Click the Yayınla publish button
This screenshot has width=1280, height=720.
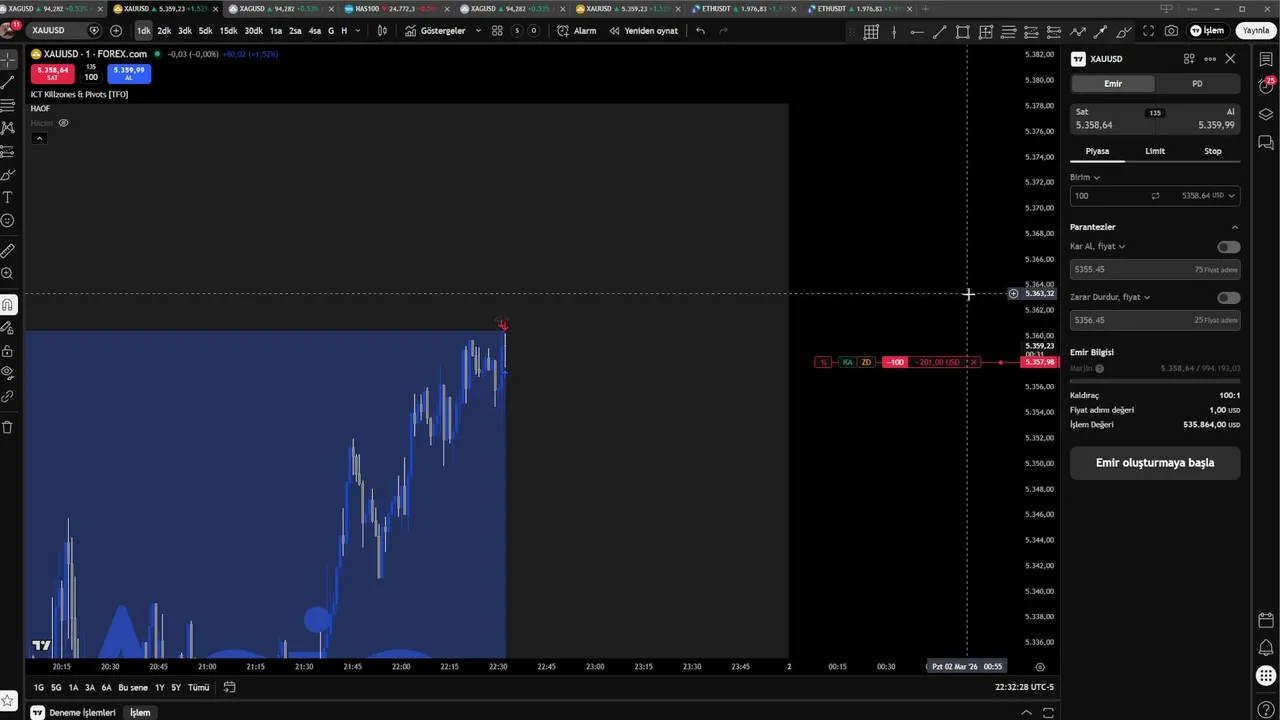[x=1255, y=31]
